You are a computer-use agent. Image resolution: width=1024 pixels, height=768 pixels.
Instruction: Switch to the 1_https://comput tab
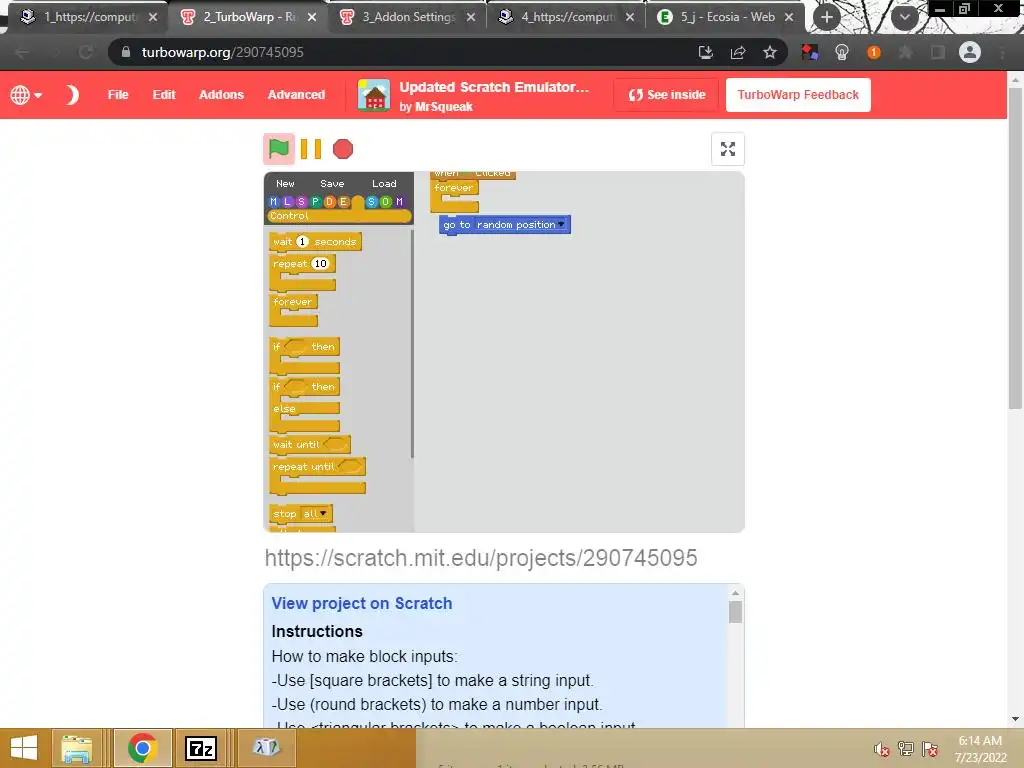pos(89,17)
